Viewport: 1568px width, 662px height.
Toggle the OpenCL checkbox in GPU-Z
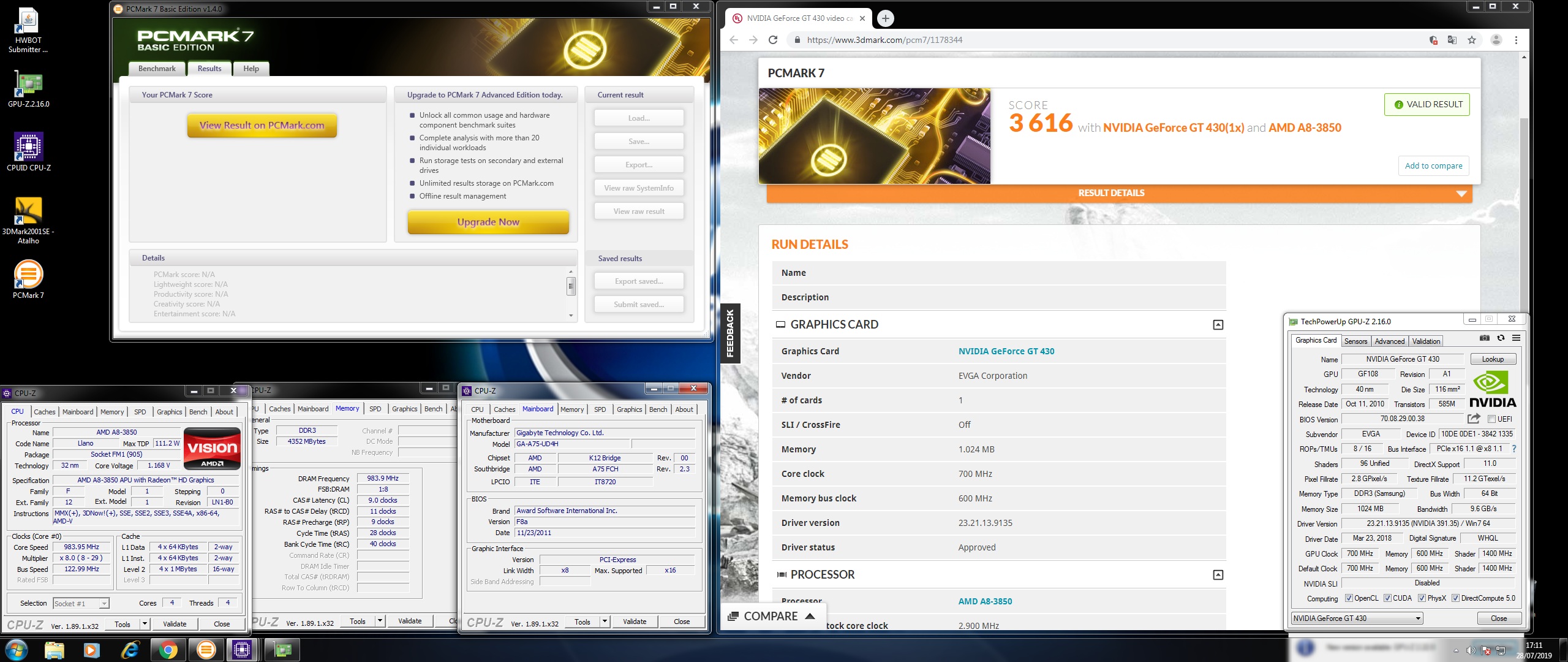click(x=1348, y=598)
